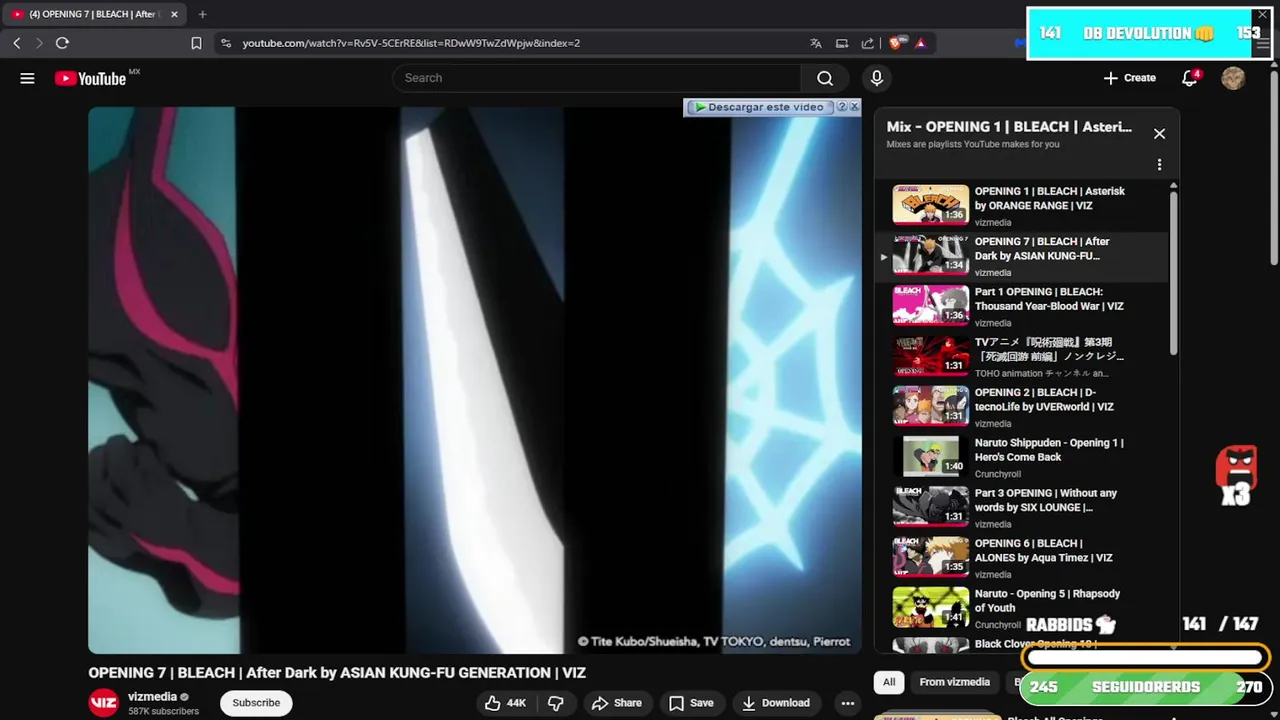Click Create button
The width and height of the screenshot is (1280, 720).
[x=1130, y=78]
